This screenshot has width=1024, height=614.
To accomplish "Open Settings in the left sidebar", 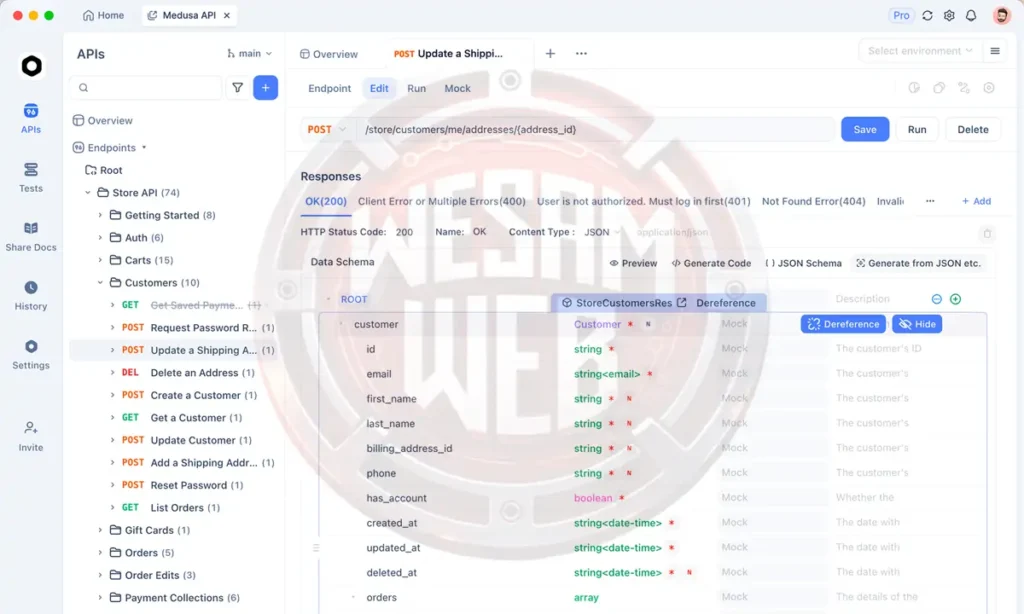I will [31, 355].
